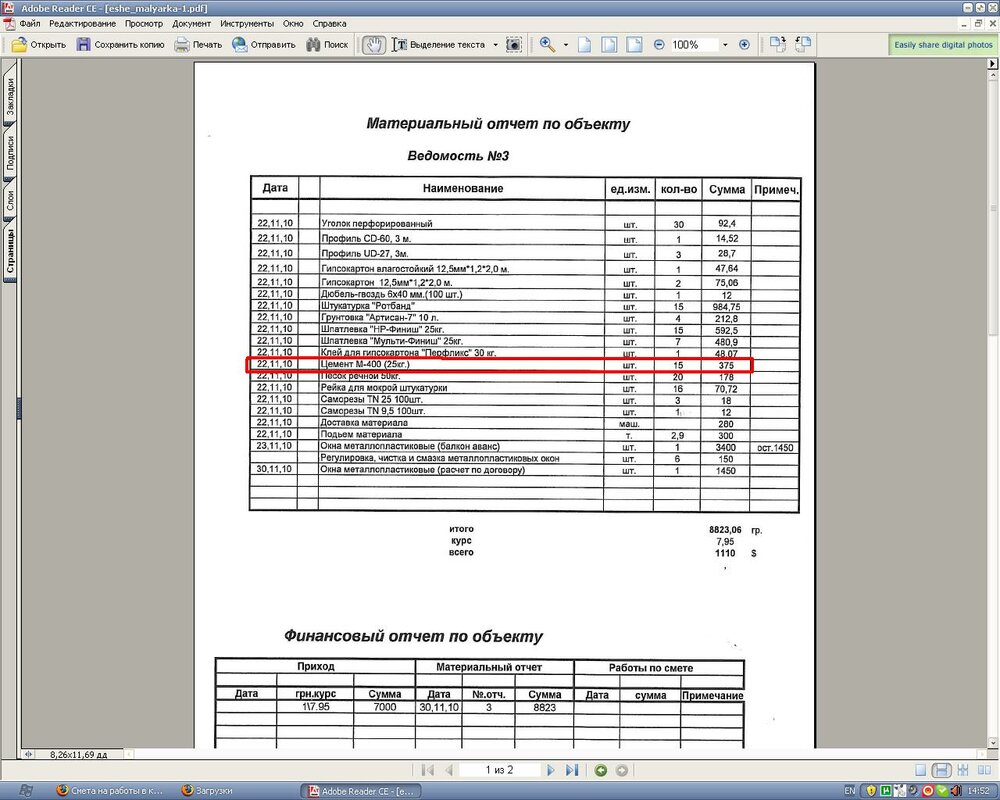Open the Просмотр menu
This screenshot has height=800, width=1000.
click(143, 24)
